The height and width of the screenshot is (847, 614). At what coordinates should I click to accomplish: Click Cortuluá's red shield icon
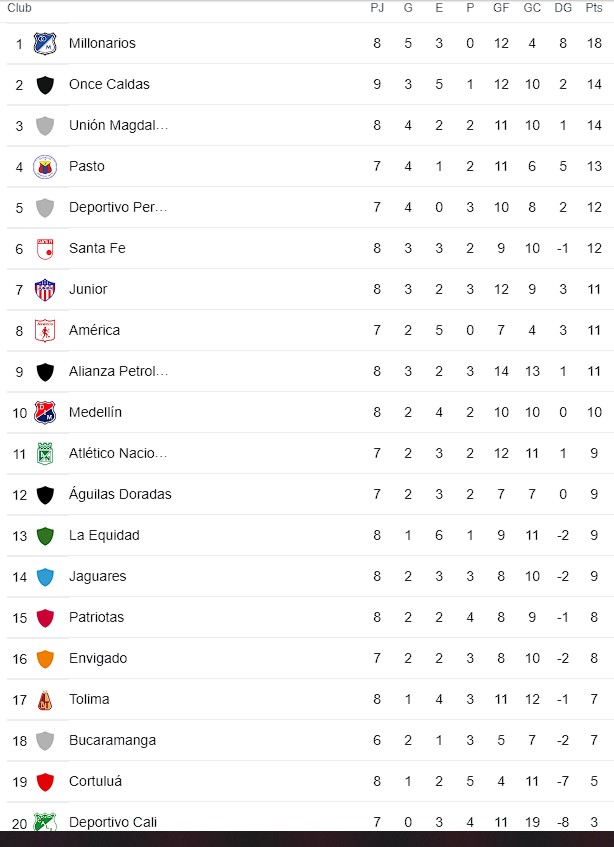click(45, 782)
